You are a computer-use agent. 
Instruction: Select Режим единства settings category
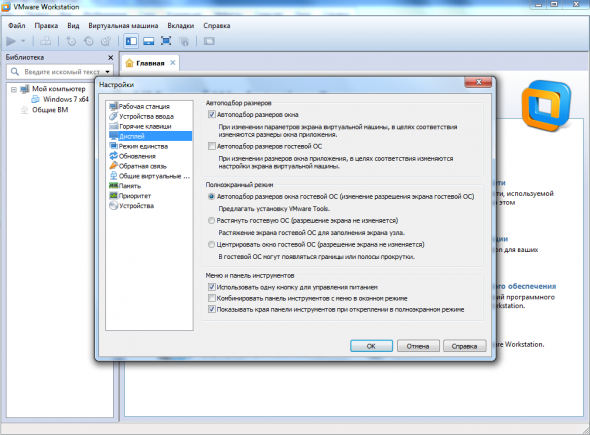pyautogui.click(x=143, y=146)
